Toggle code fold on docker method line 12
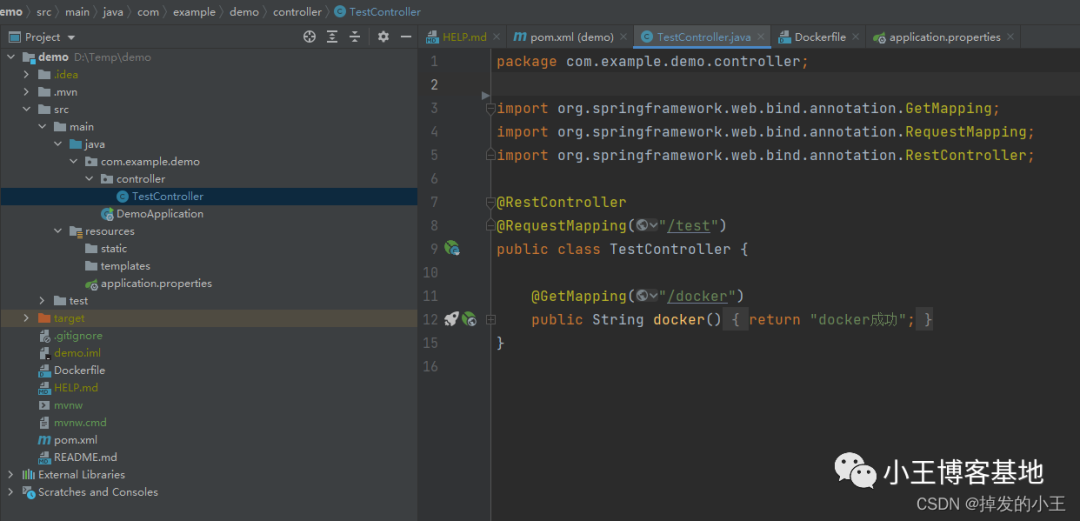The width and height of the screenshot is (1080, 521). click(490, 320)
